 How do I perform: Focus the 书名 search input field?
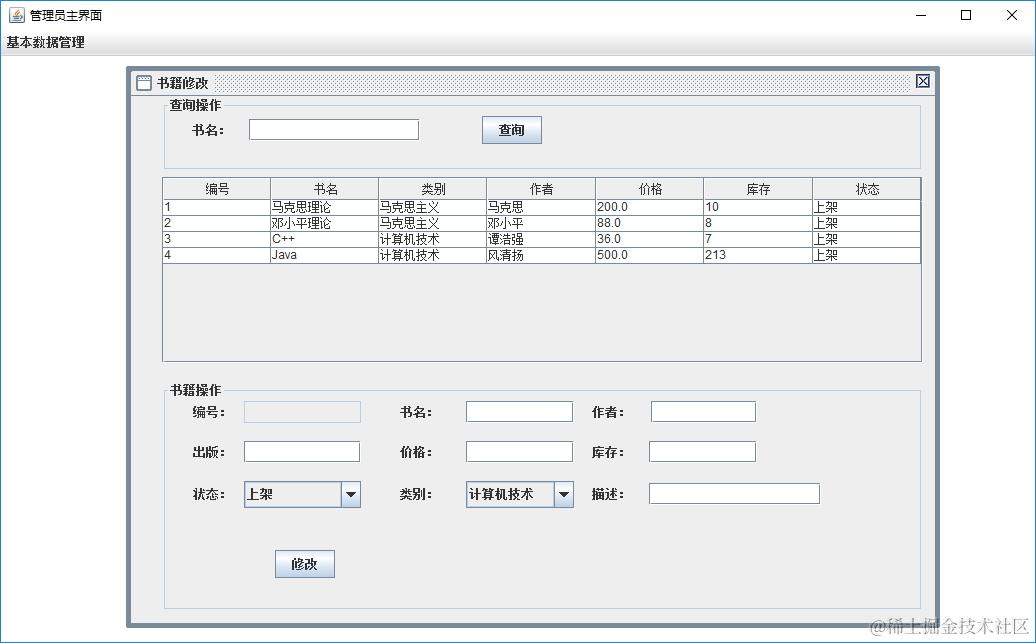pos(334,130)
